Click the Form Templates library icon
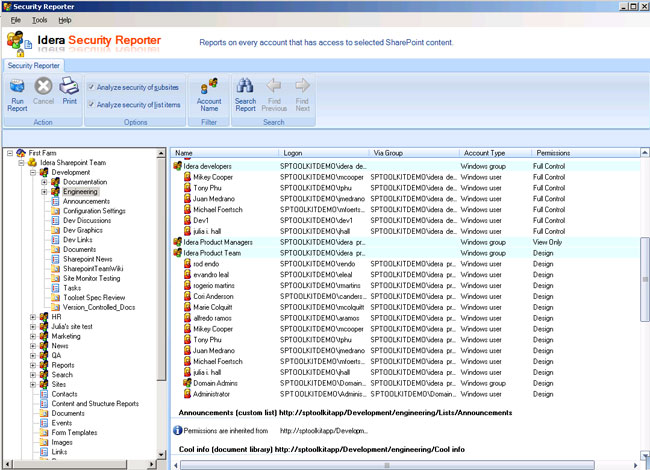The width and height of the screenshot is (650, 470). click(44, 432)
